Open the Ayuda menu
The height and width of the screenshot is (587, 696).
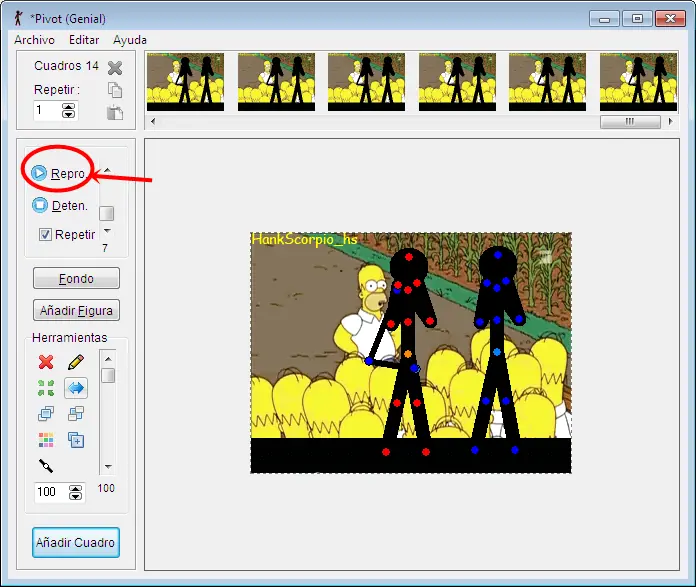pyautogui.click(x=130, y=40)
